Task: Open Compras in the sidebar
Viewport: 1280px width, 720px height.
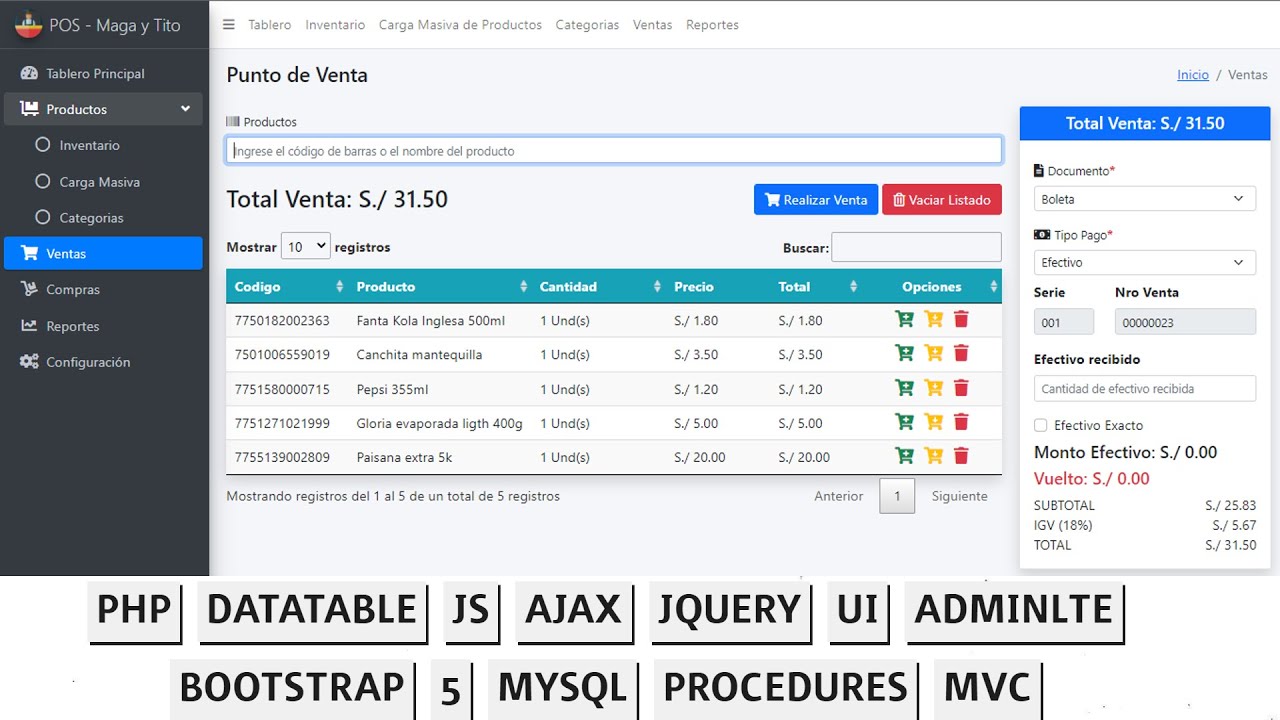Action: [104, 289]
